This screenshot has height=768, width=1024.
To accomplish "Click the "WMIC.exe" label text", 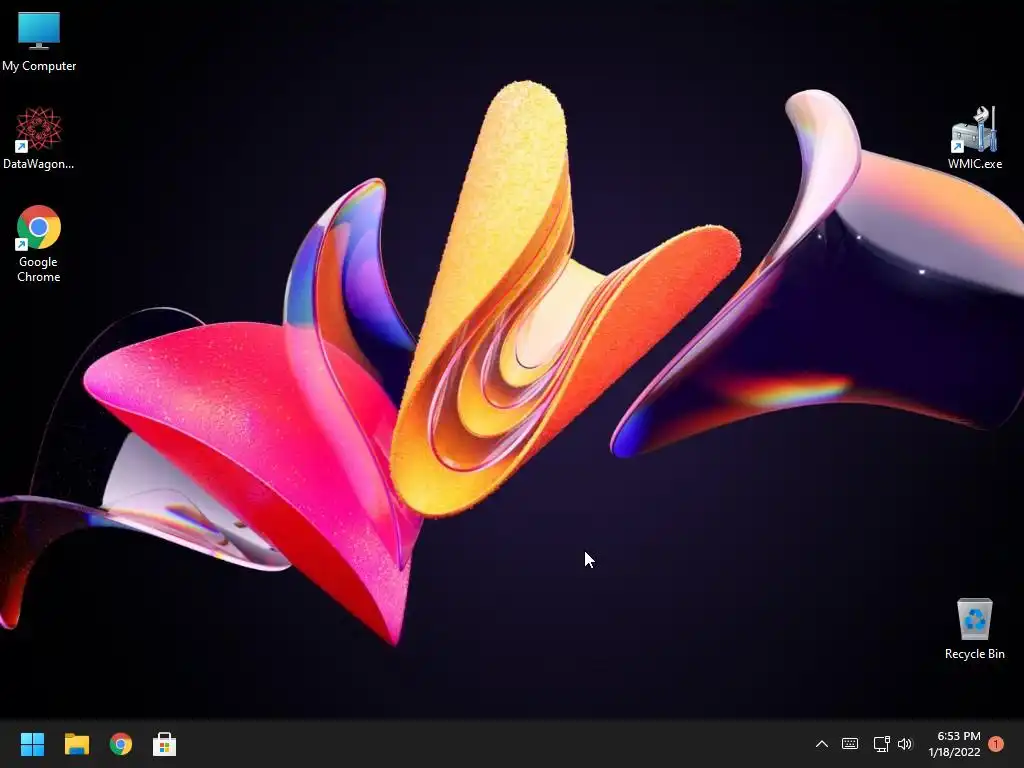I will coord(974,164).
